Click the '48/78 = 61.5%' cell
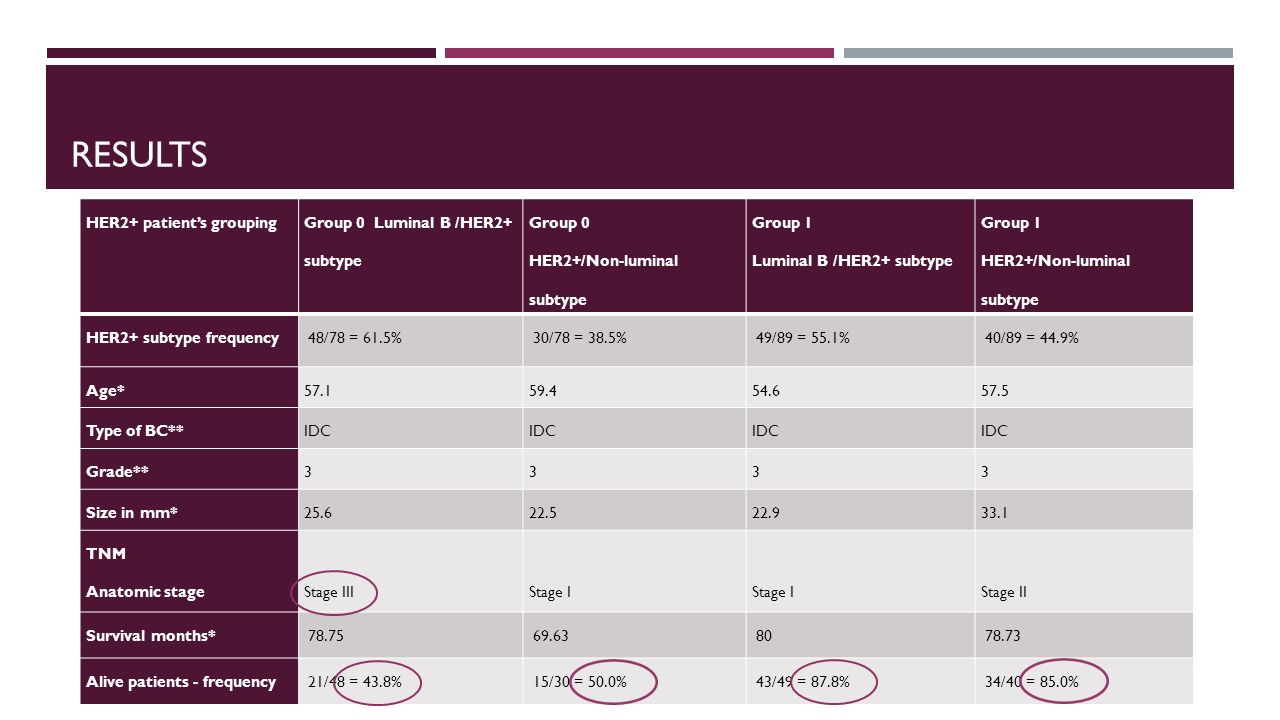1280x720 pixels. 410,340
